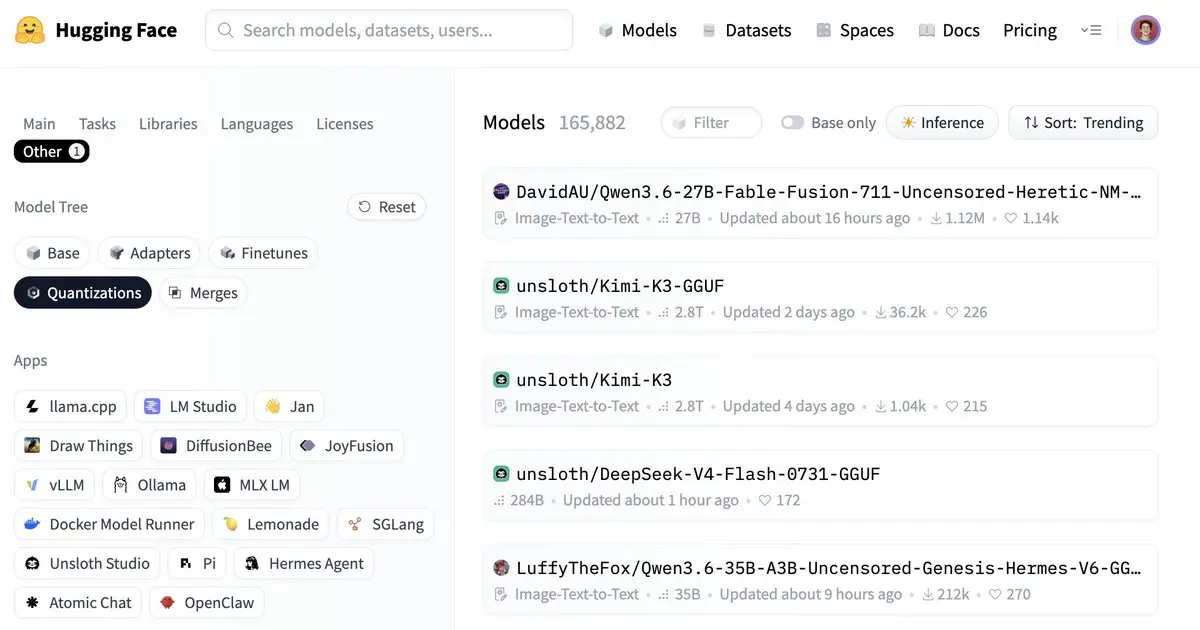This screenshot has width=1200, height=630.
Task: Filter by Unsloth Studio app
Action: click(88, 563)
